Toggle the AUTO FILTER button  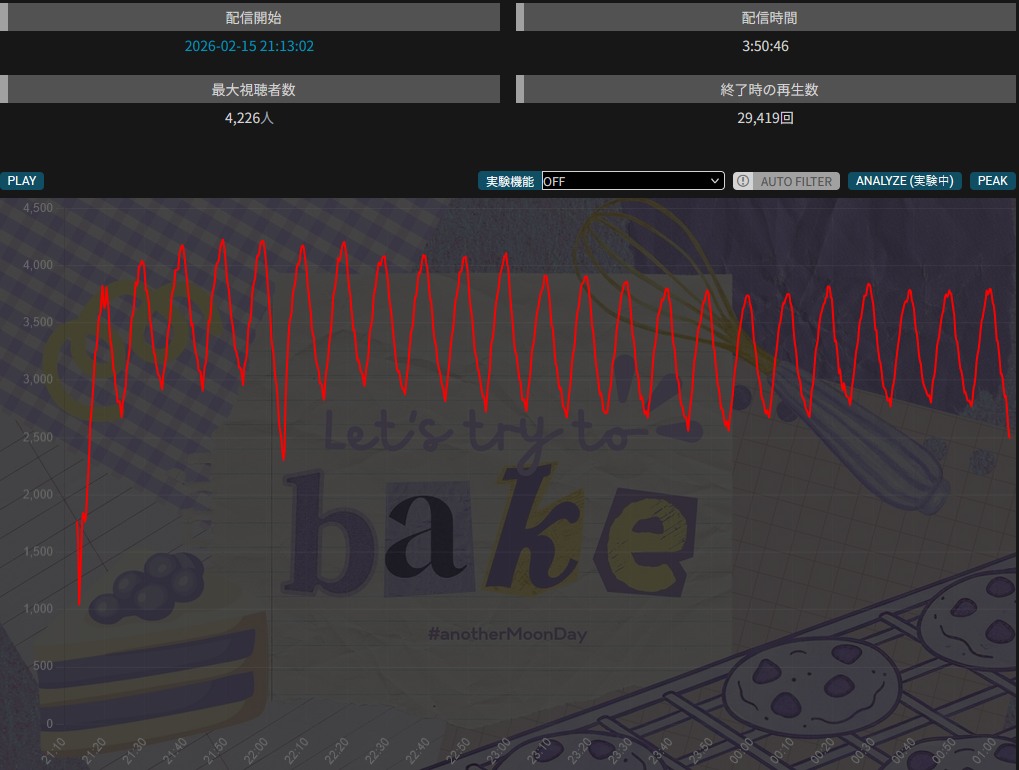[786, 181]
